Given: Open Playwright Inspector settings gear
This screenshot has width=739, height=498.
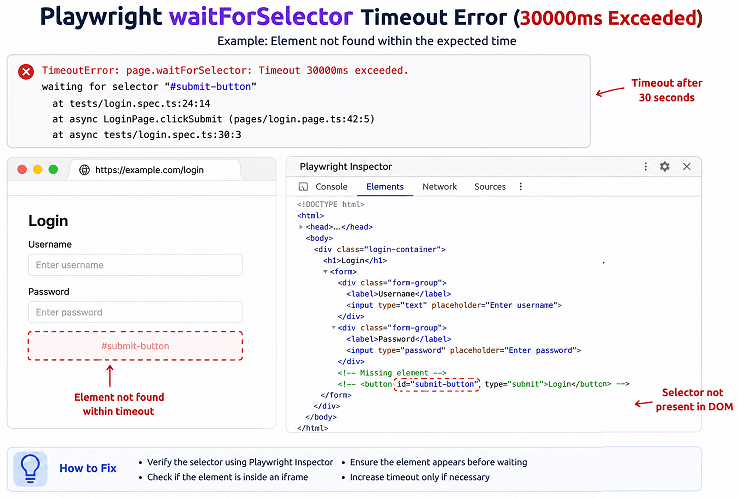Looking at the screenshot, I should click(x=665, y=166).
